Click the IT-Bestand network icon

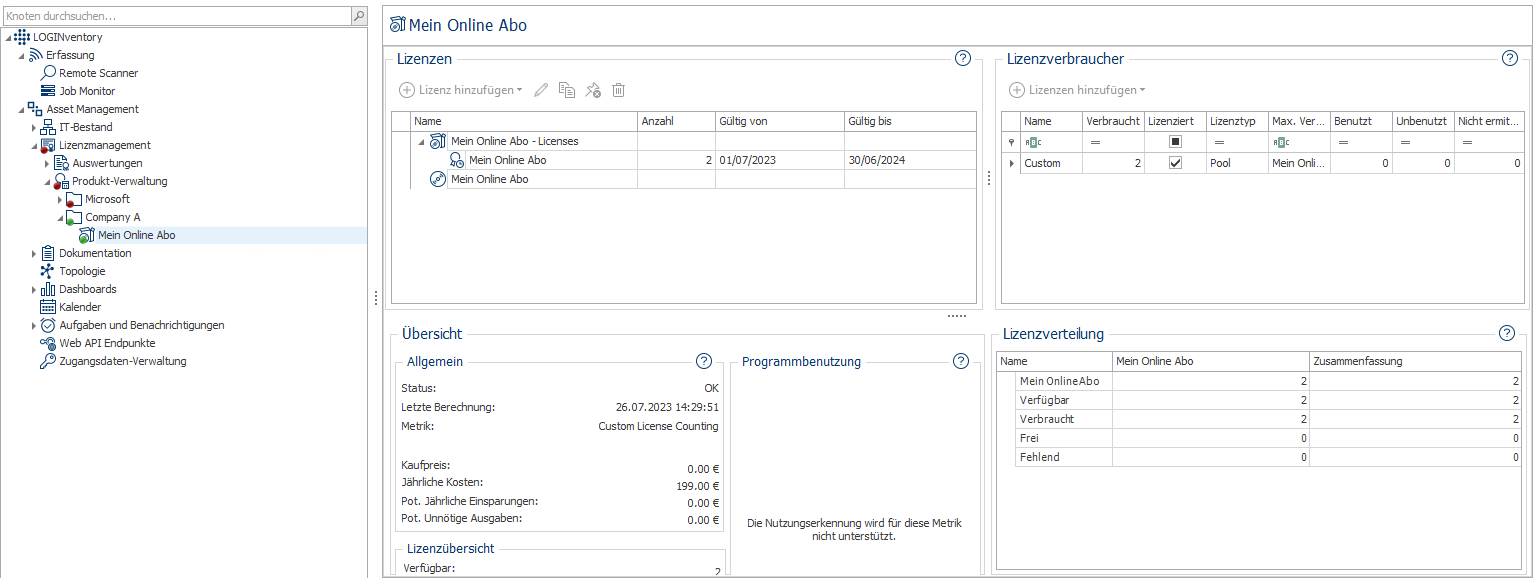click(48, 127)
